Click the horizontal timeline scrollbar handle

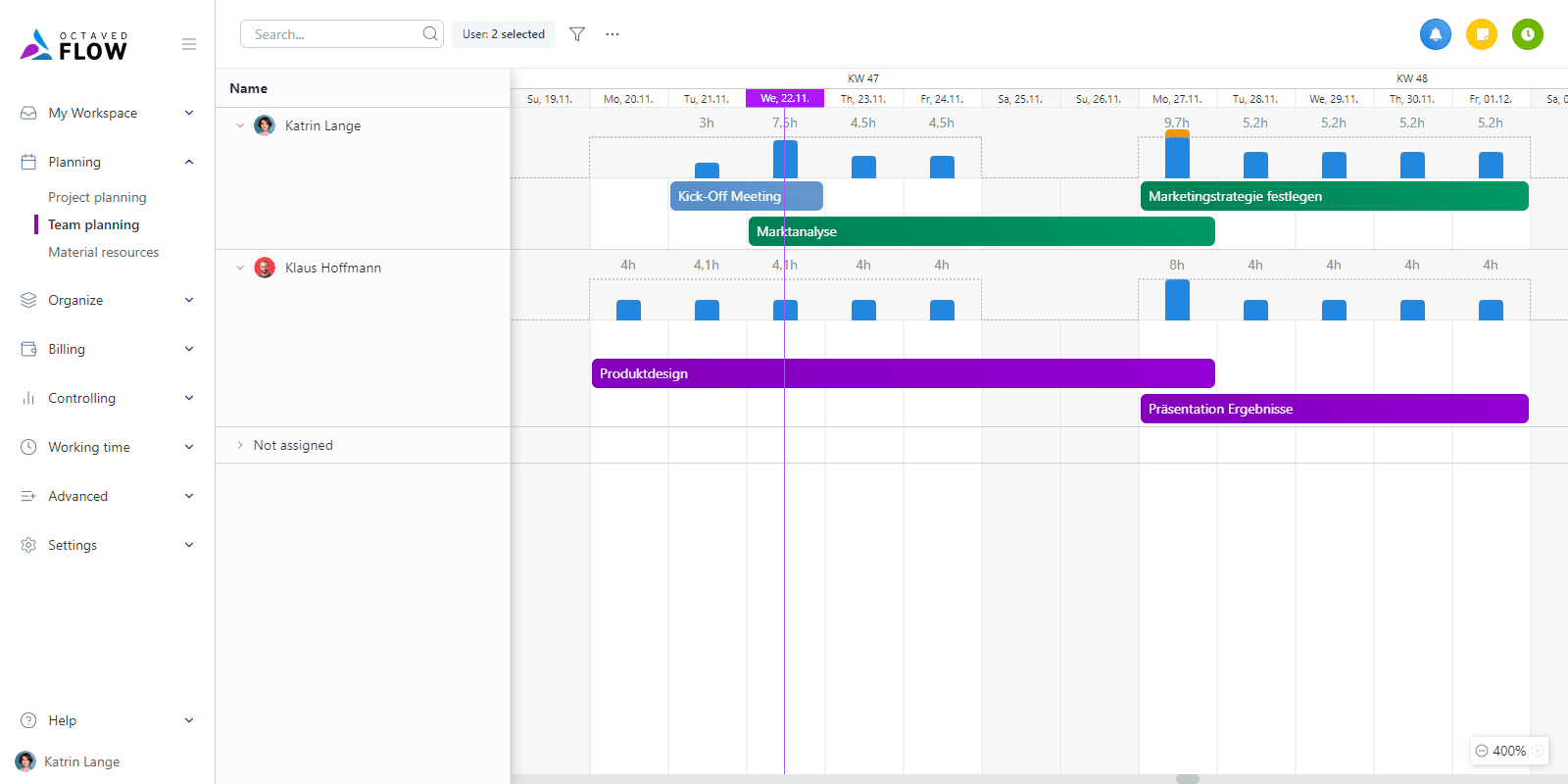1187,779
